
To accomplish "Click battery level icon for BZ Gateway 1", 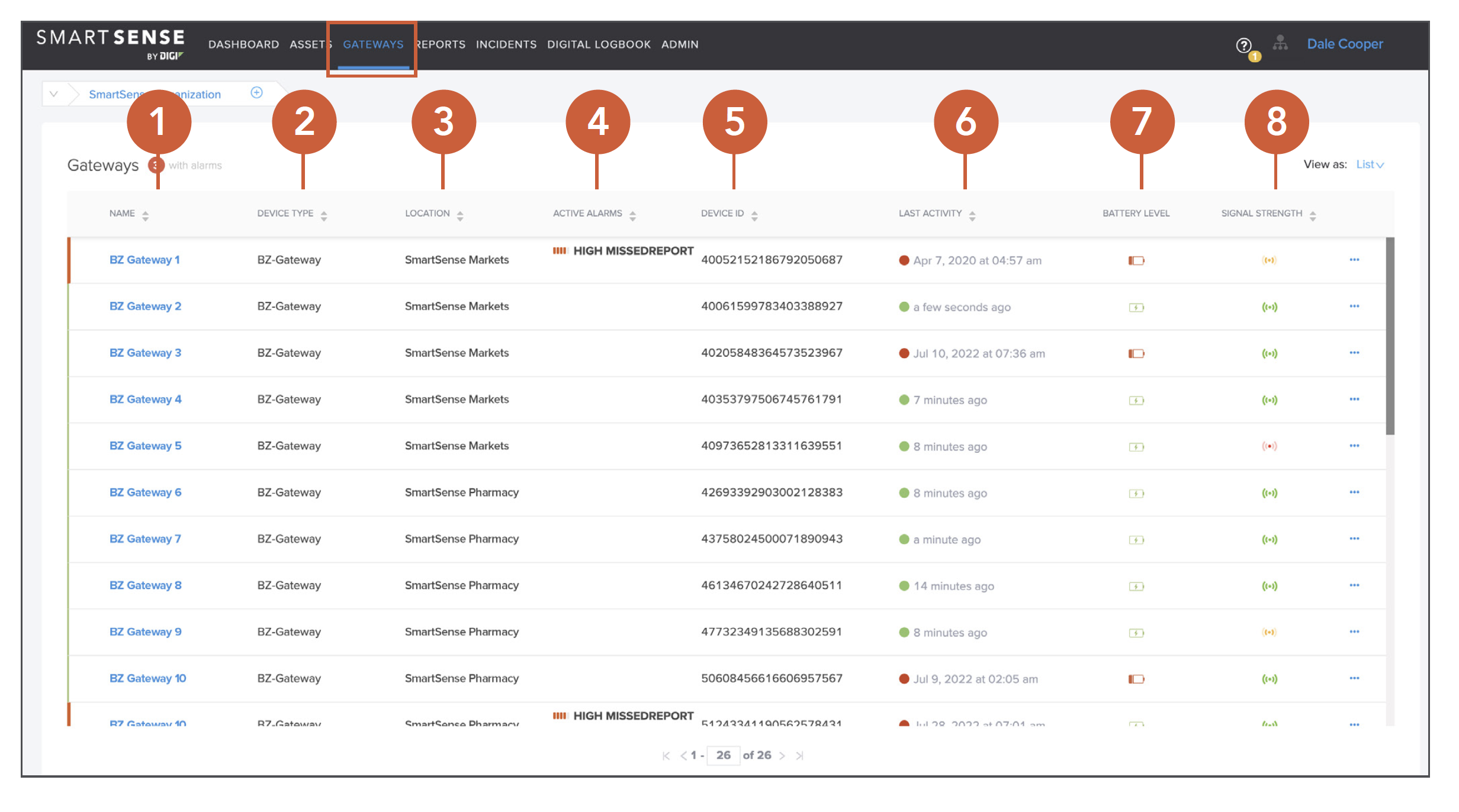I will (x=1136, y=260).
